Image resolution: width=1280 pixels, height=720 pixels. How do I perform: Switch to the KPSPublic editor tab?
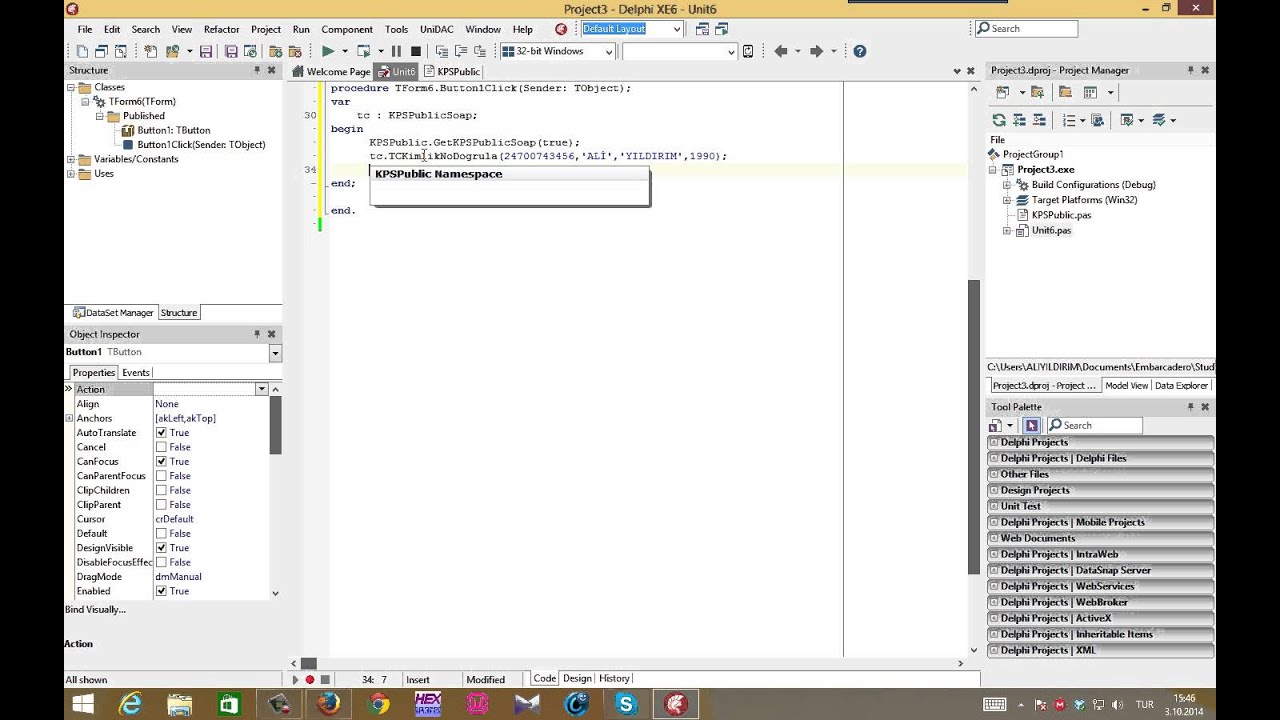[x=452, y=71]
